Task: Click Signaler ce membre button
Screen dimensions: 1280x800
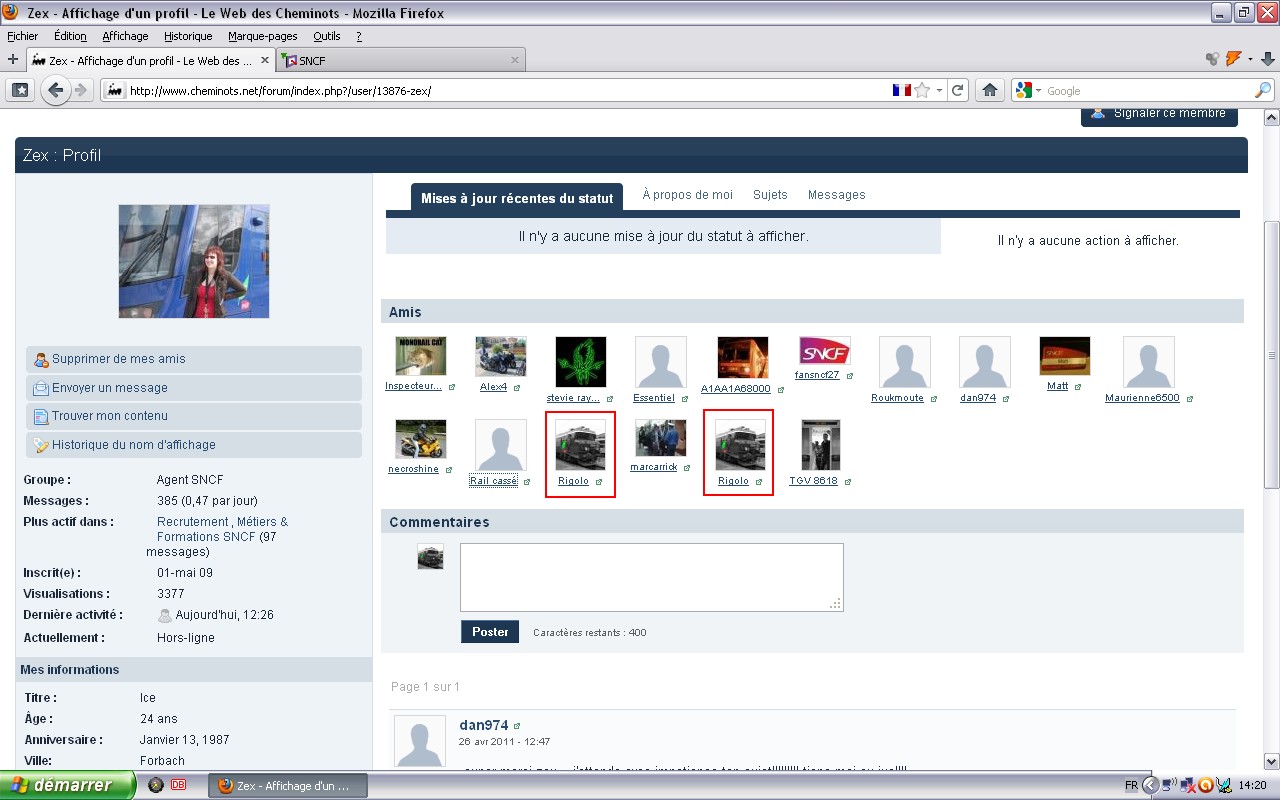Action: pyautogui.click(x=1159, y=114)
